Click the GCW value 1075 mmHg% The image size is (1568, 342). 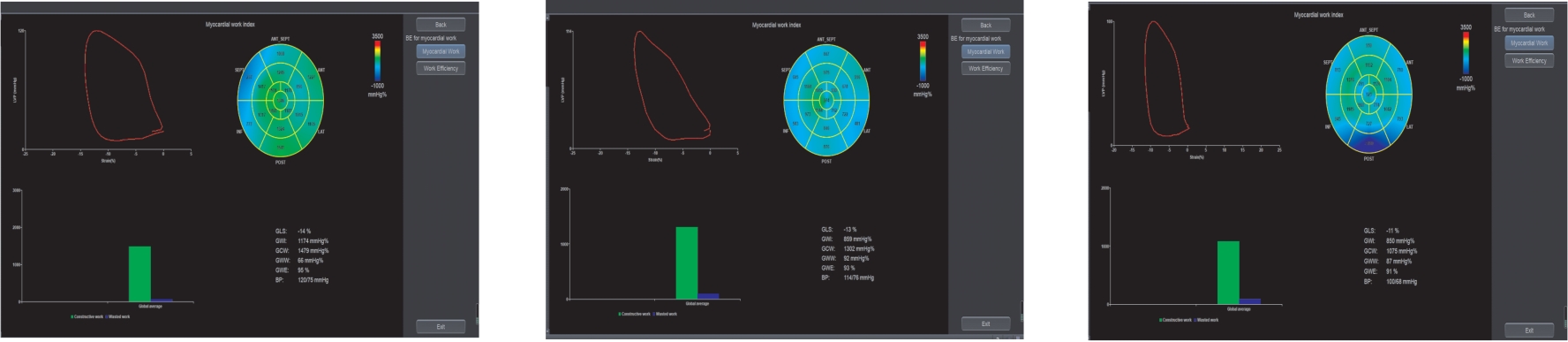click(1401, 252)
